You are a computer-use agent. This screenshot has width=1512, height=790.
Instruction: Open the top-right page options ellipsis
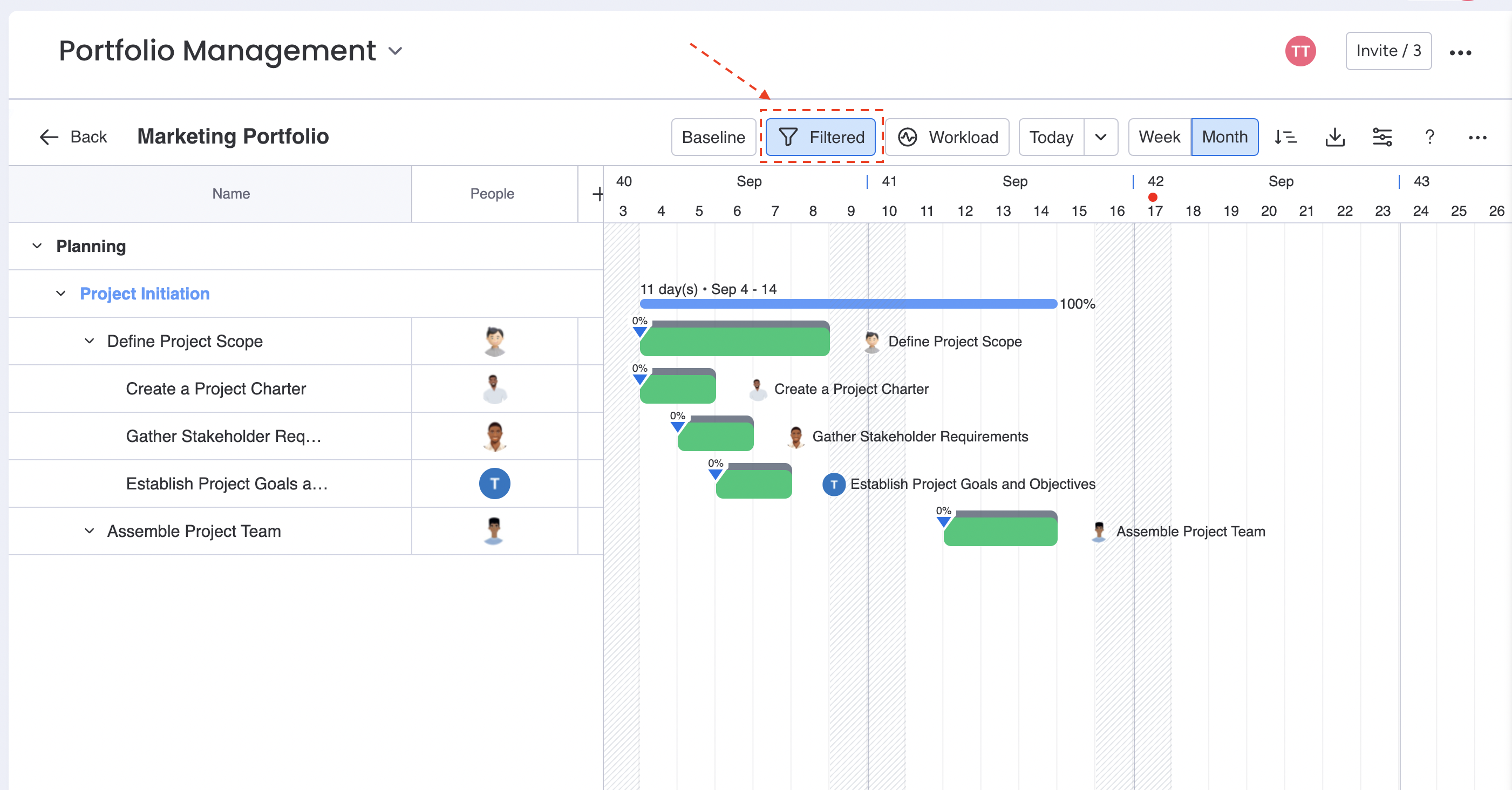click(1460, 53)
